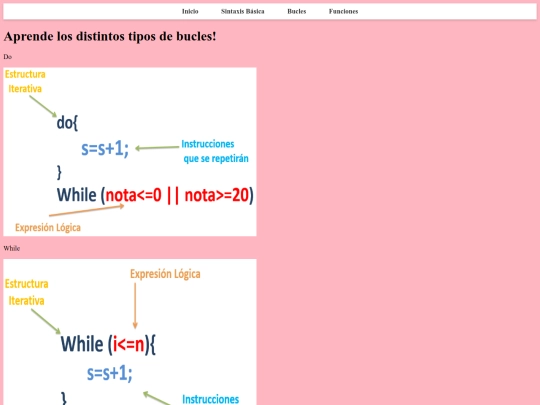Select the Bucles menu item
This screenshot has height=405, width=540.
click(297, 11)
